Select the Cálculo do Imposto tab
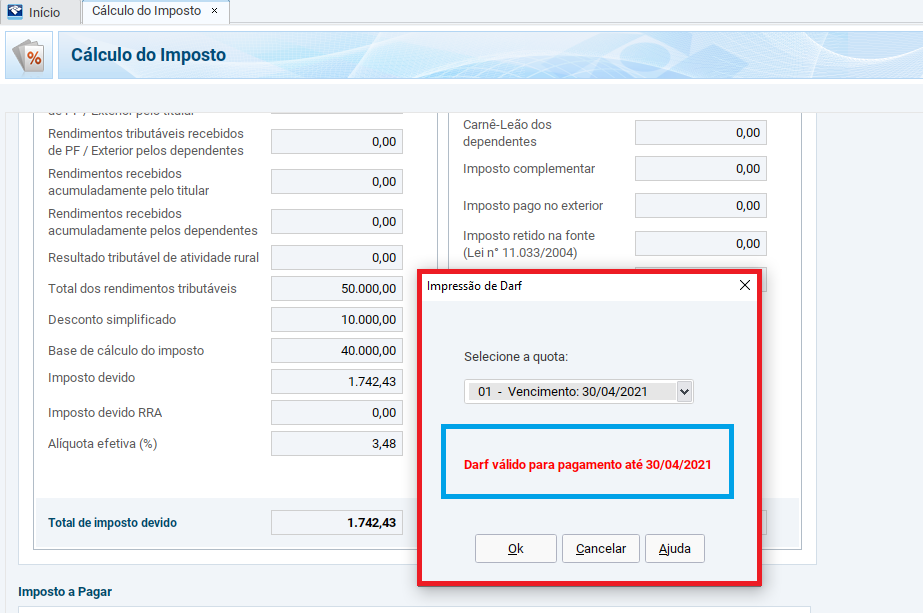This screenshot has height=613, width=923. [146, 11]
